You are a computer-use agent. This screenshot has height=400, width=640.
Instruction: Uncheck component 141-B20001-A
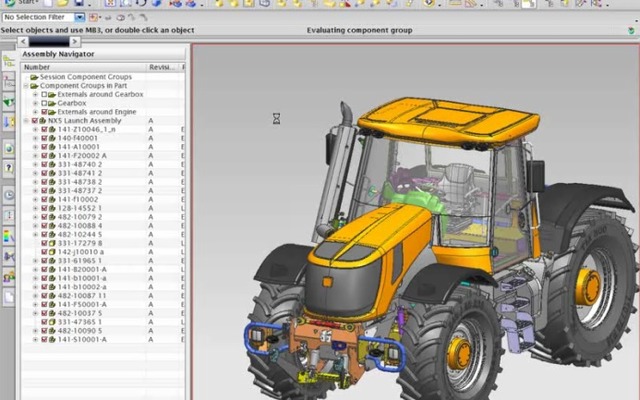[x=44, y=270]
